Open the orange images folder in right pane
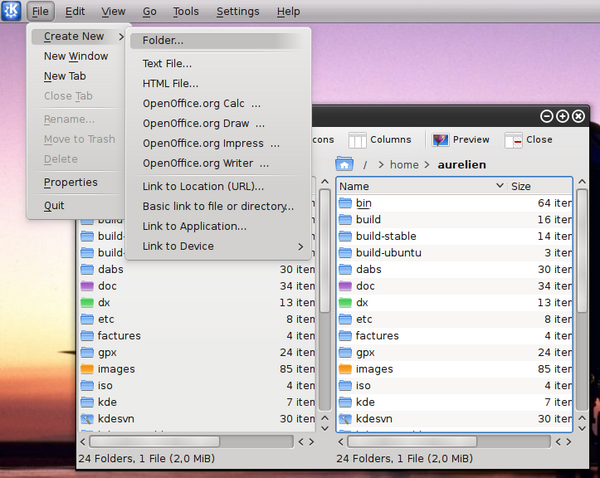The height and width of the screenshot is (478, 600). 374,369
